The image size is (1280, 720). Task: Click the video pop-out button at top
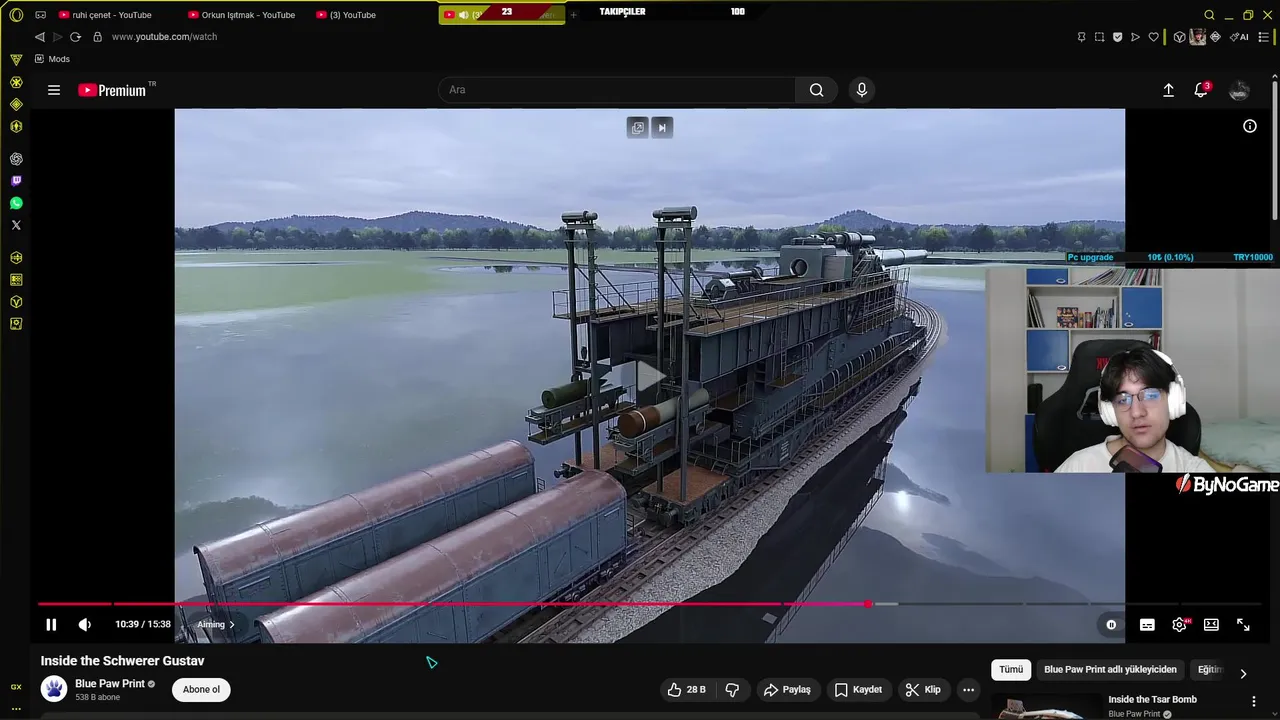(638, 127)
